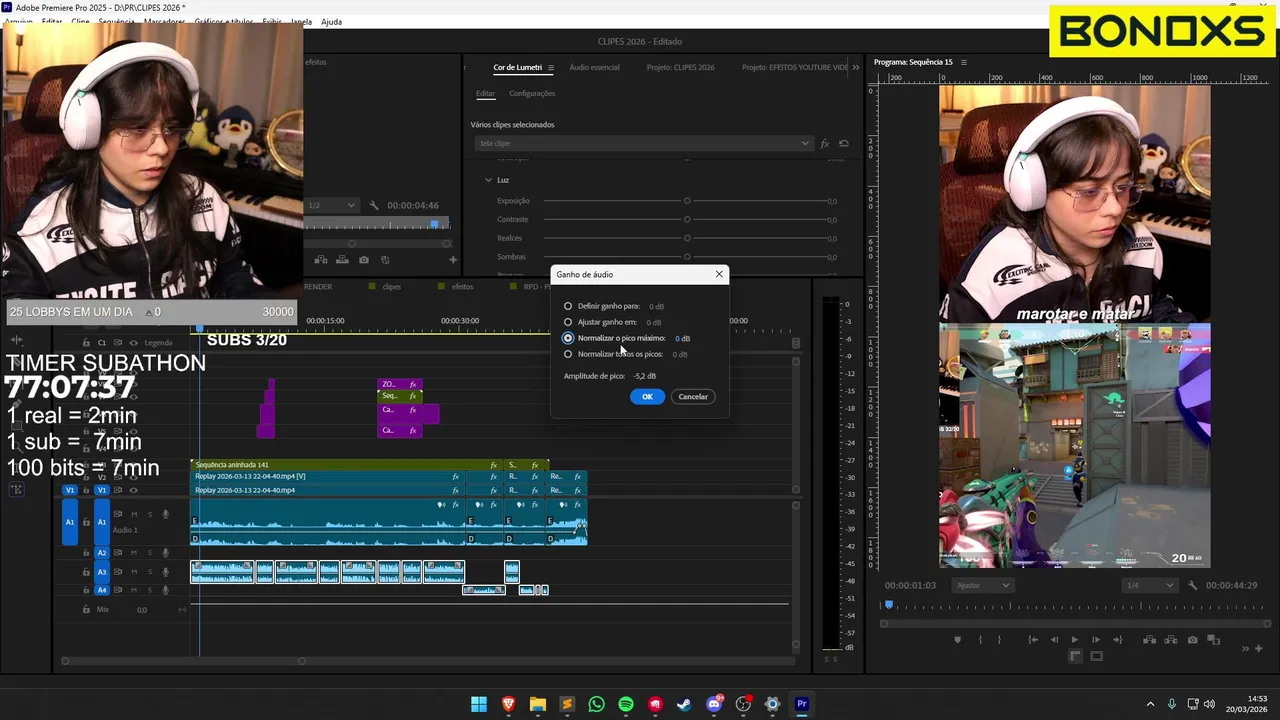Switch to Áudio essencial panel tab
This screenshot has height=720, width=1280.
[594, 67]
